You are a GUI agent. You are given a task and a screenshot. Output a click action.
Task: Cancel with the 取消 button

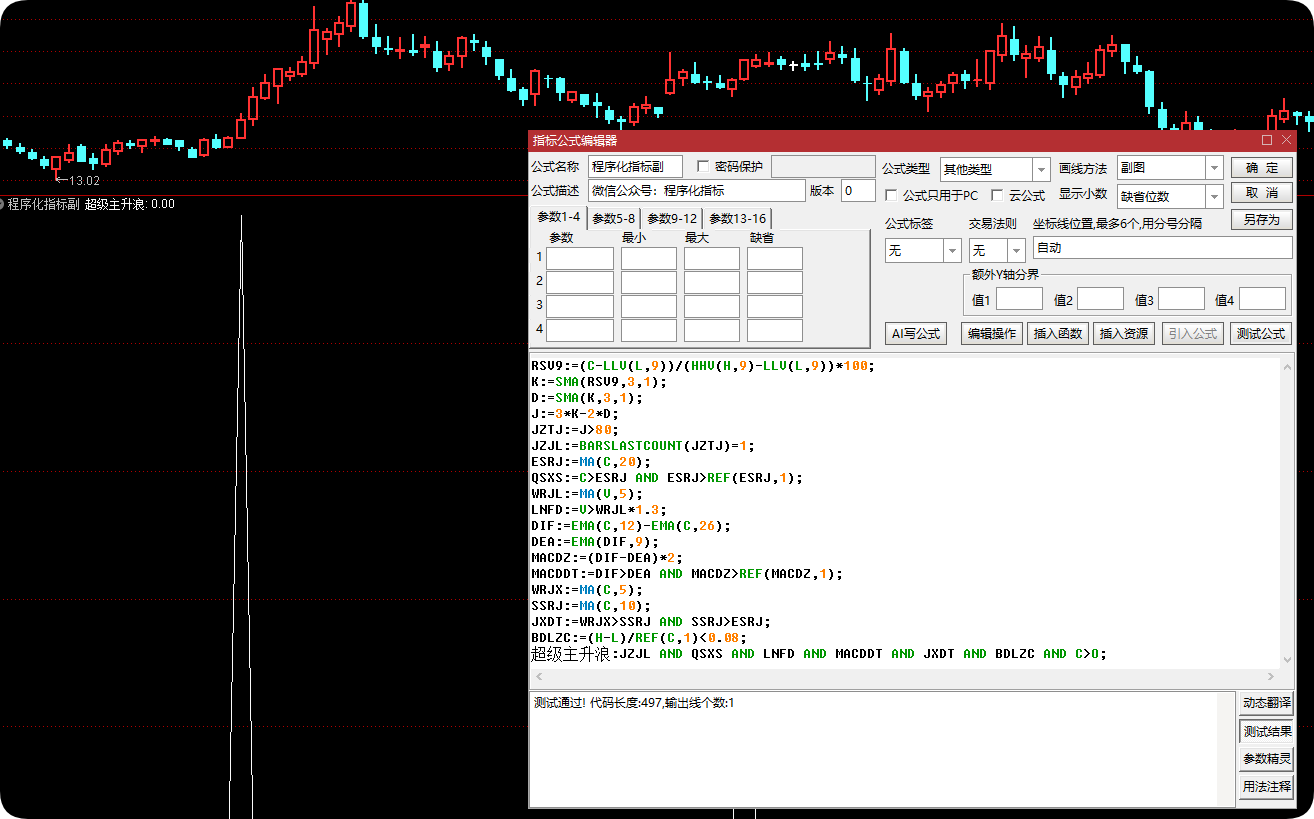[x=1261, y=193]
